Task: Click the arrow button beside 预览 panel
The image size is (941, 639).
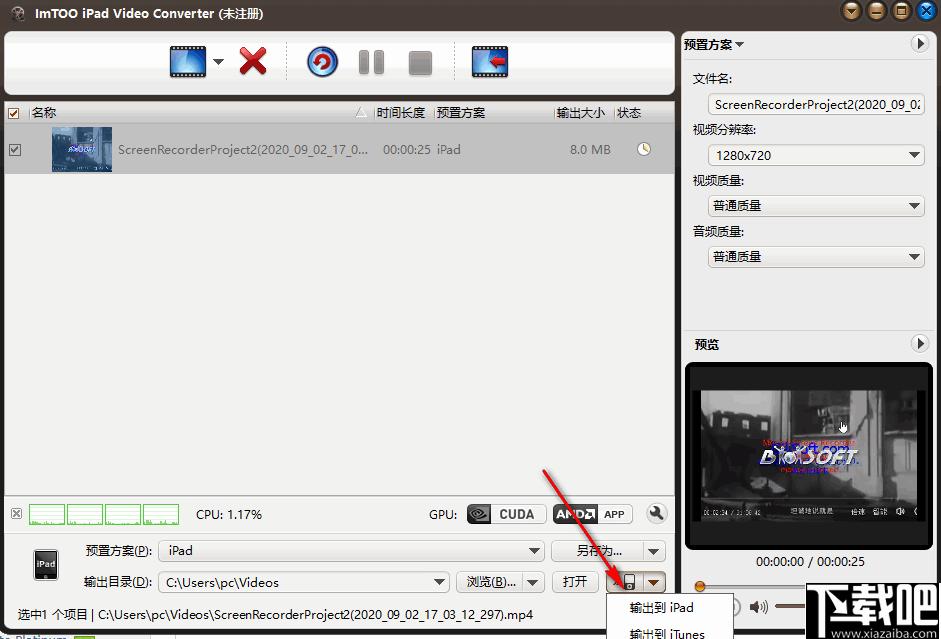Action: (919, 343)
